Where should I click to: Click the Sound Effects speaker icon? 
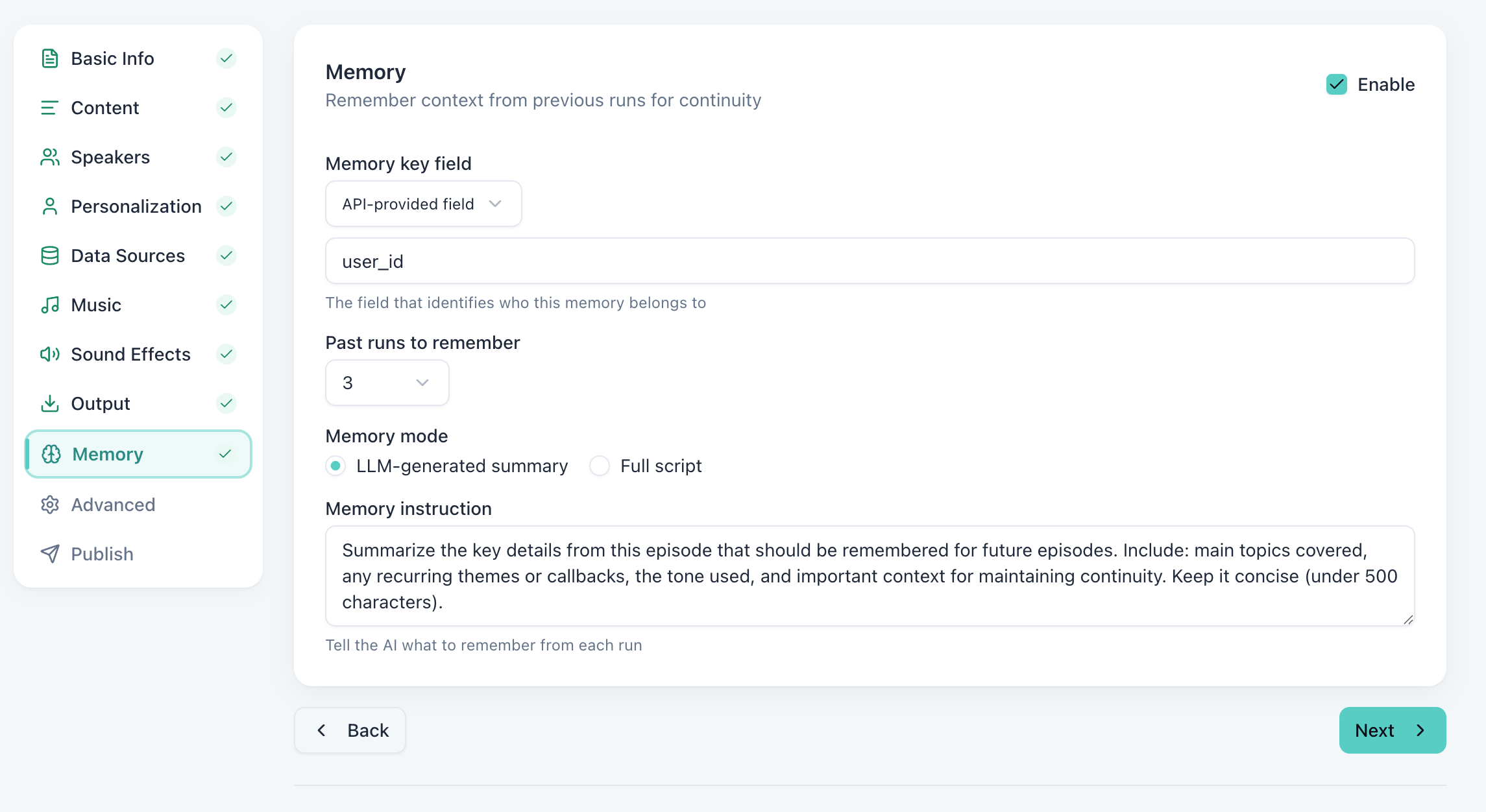(x=49, y=353)
